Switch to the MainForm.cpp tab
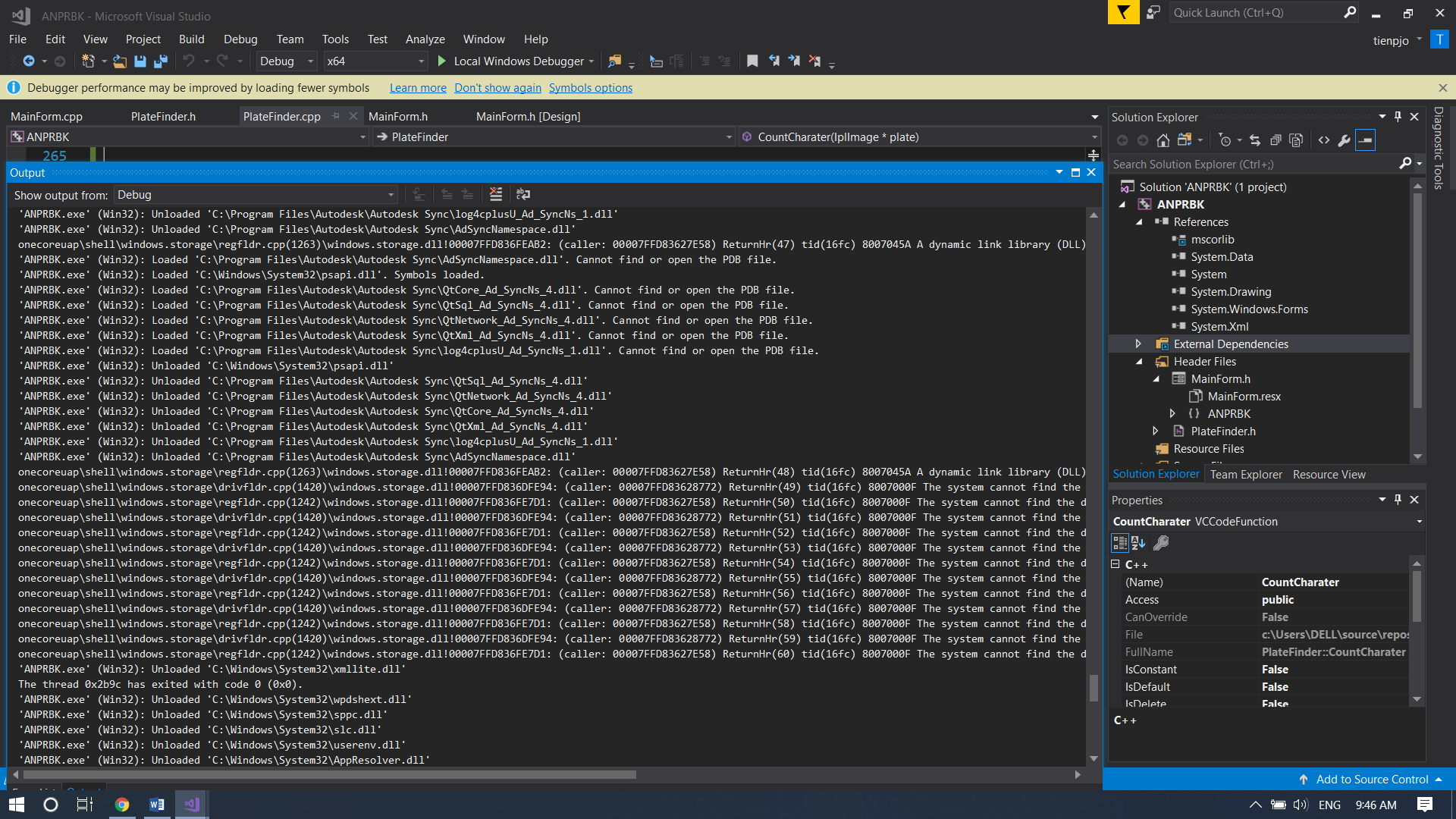The width and height of the screenshot is (1456, 819). [x=46, y=117]
